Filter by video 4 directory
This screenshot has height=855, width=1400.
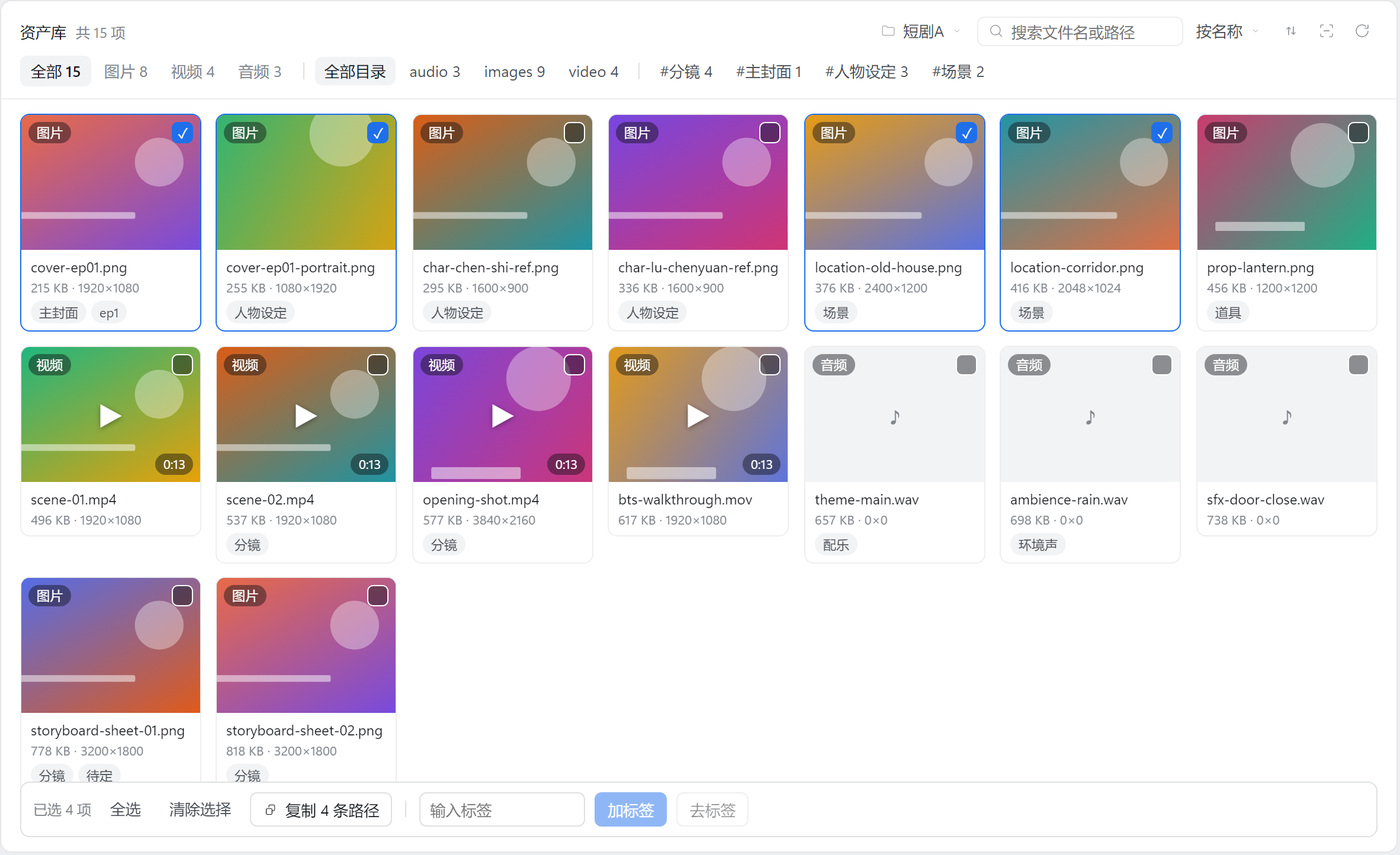point(593,72)
